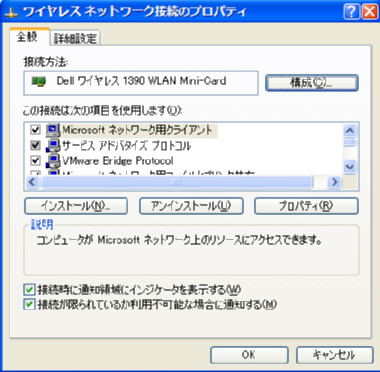This screenshot has height=372, width=380.
Task: Click list scroll down arrow
Action: 349,166
